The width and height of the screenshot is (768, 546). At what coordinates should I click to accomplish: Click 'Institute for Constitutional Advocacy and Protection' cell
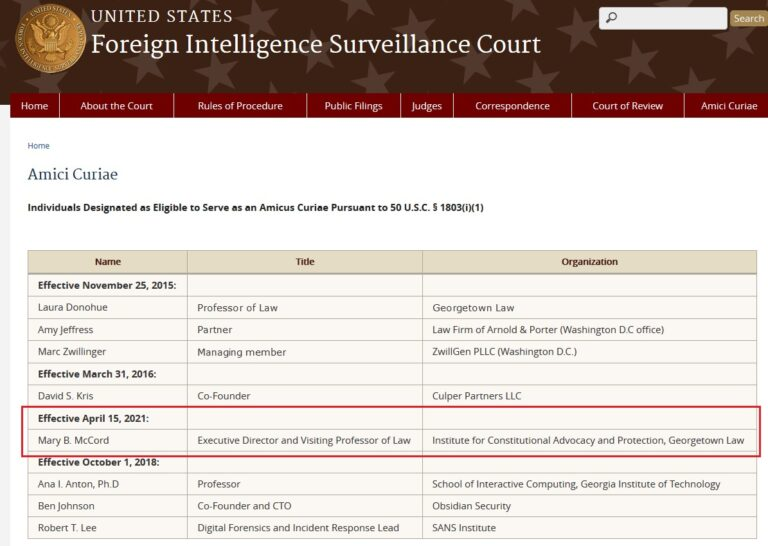pos(588,441)
